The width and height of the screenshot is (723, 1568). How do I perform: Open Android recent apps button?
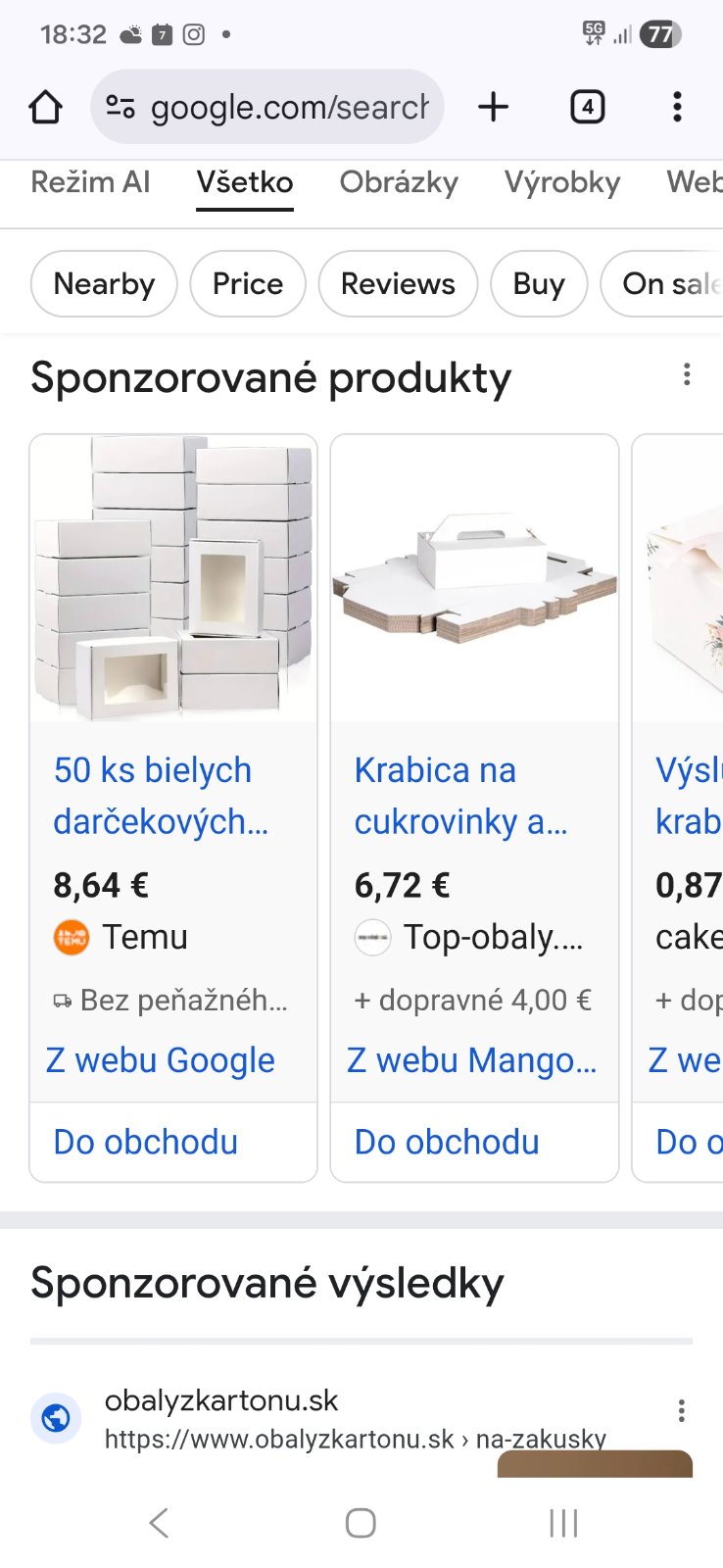click(x=563, y=1523)
